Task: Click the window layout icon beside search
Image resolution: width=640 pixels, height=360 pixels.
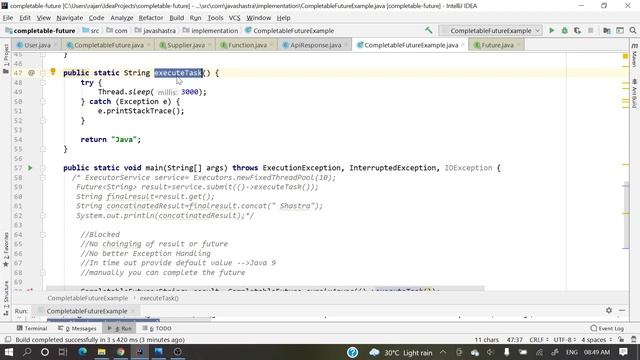Action: [x=620, y=30]
